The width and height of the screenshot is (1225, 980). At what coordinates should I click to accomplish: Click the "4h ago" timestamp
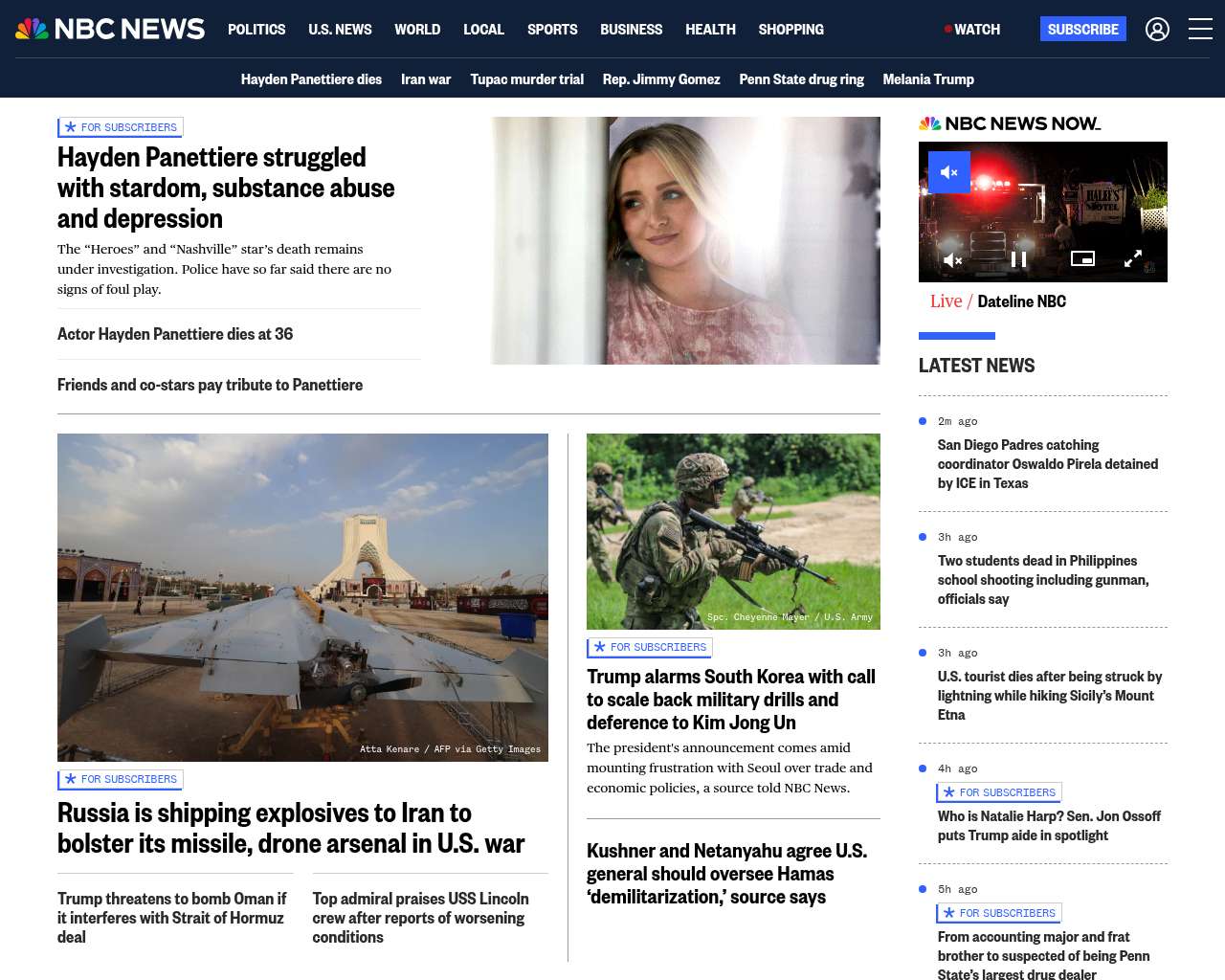coord(957,768)
